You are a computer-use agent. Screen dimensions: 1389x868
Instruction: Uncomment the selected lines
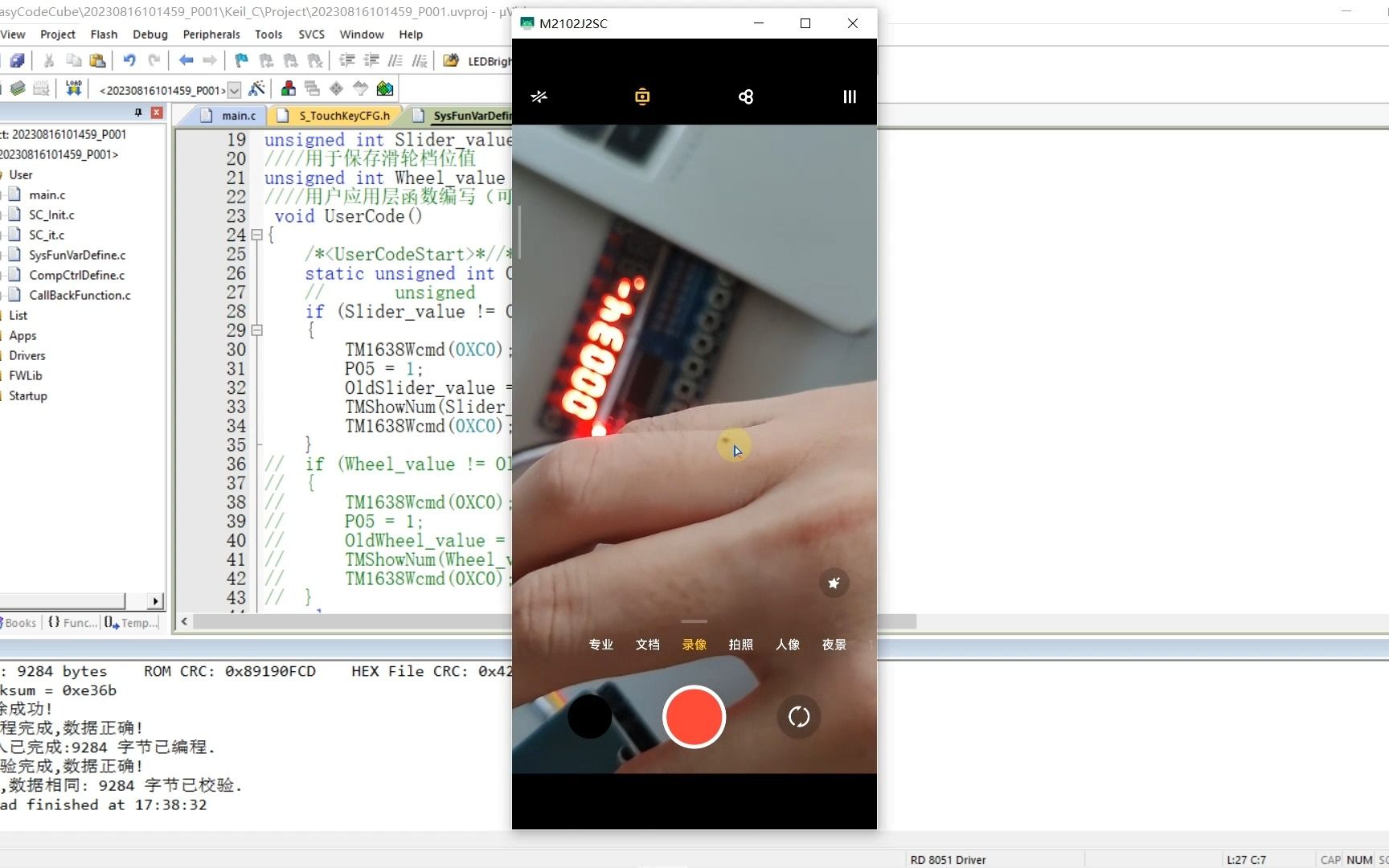pyautogui.click(x=420, y=60)
